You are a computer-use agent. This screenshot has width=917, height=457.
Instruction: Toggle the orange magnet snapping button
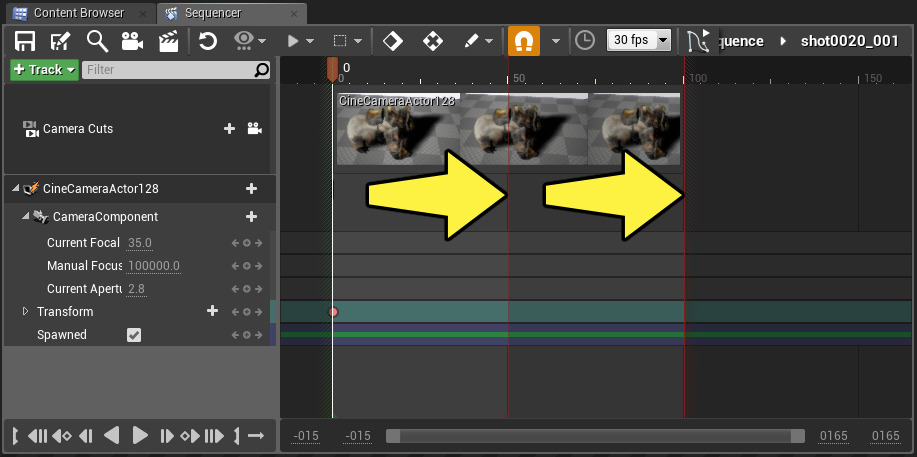[x=523, y=41]
